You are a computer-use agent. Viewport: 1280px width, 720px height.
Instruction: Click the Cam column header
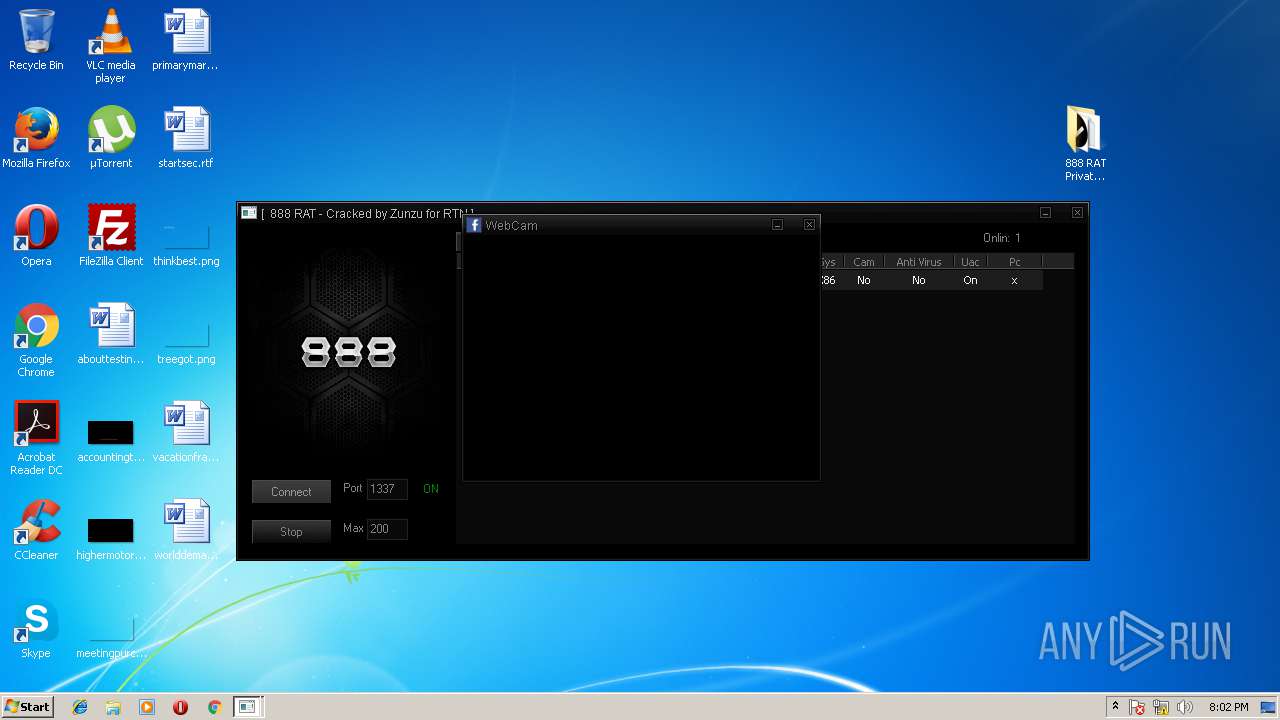[863, 262]
